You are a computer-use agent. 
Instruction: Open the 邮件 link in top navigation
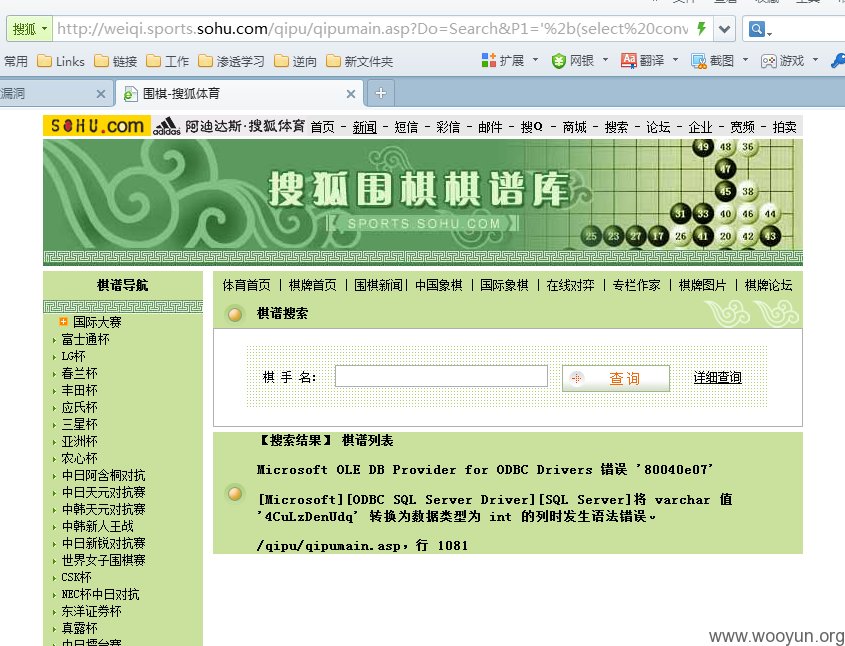[x=490, y=127]
